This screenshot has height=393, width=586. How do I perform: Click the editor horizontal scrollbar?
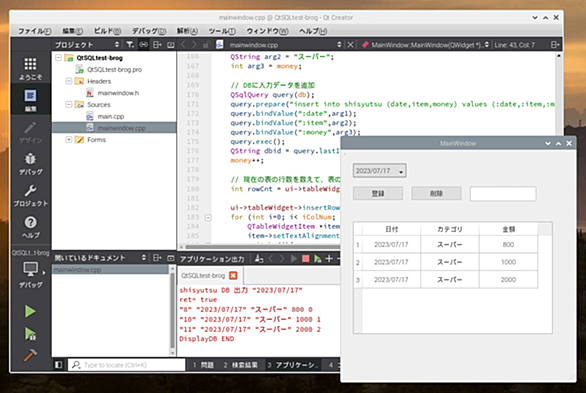pos(262,247)
